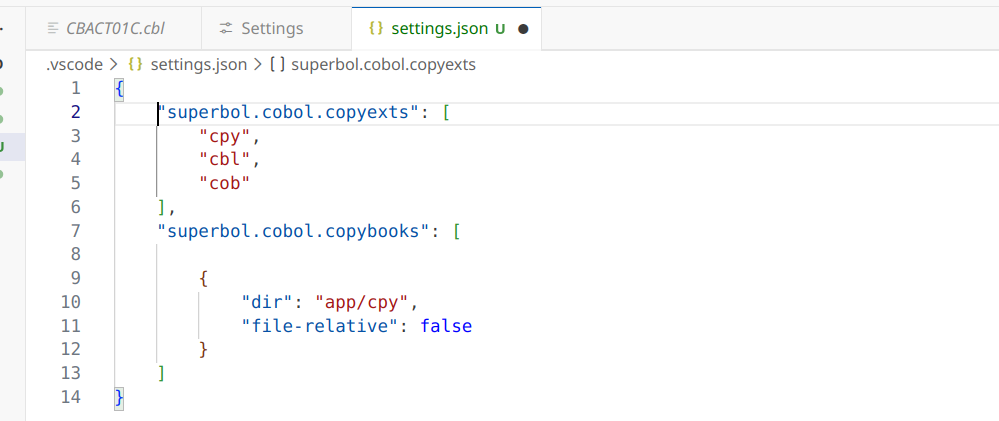
Task: Click the file icon on CBACT01C.cbl tab
Action: (x=53, y=29)
